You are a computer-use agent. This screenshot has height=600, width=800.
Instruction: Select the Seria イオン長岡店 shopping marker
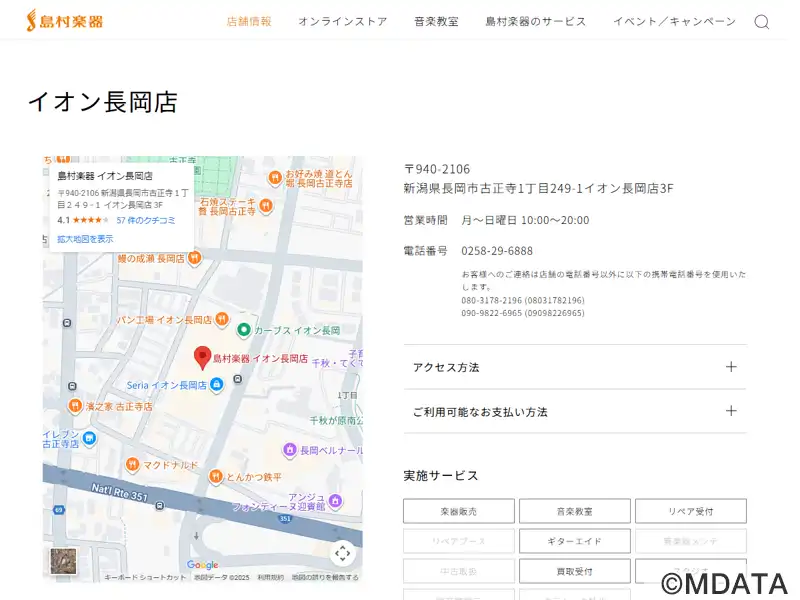point(216,385)
